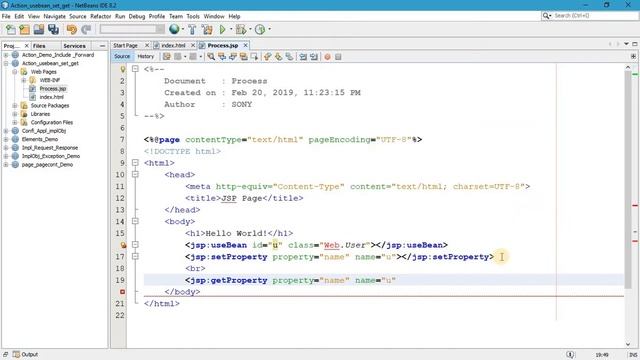Click the Clean and Build icon
This screenshot has height=360, width=640.
click(207, 29)
